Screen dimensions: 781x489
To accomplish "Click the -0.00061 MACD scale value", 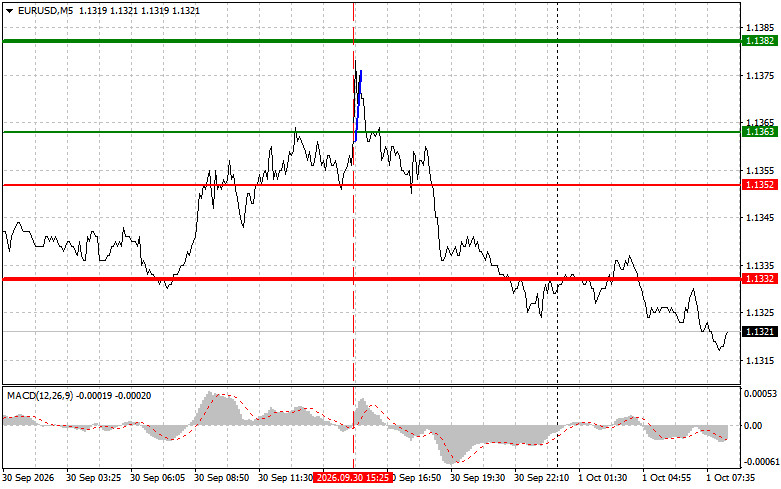I will point(760,462).
